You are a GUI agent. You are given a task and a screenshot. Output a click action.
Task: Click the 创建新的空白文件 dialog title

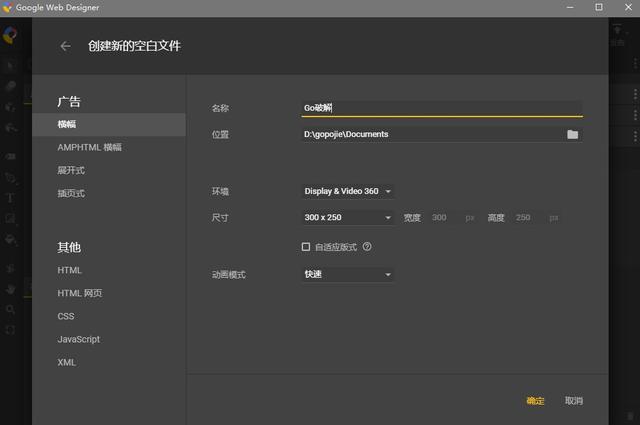tap(134, 46)
